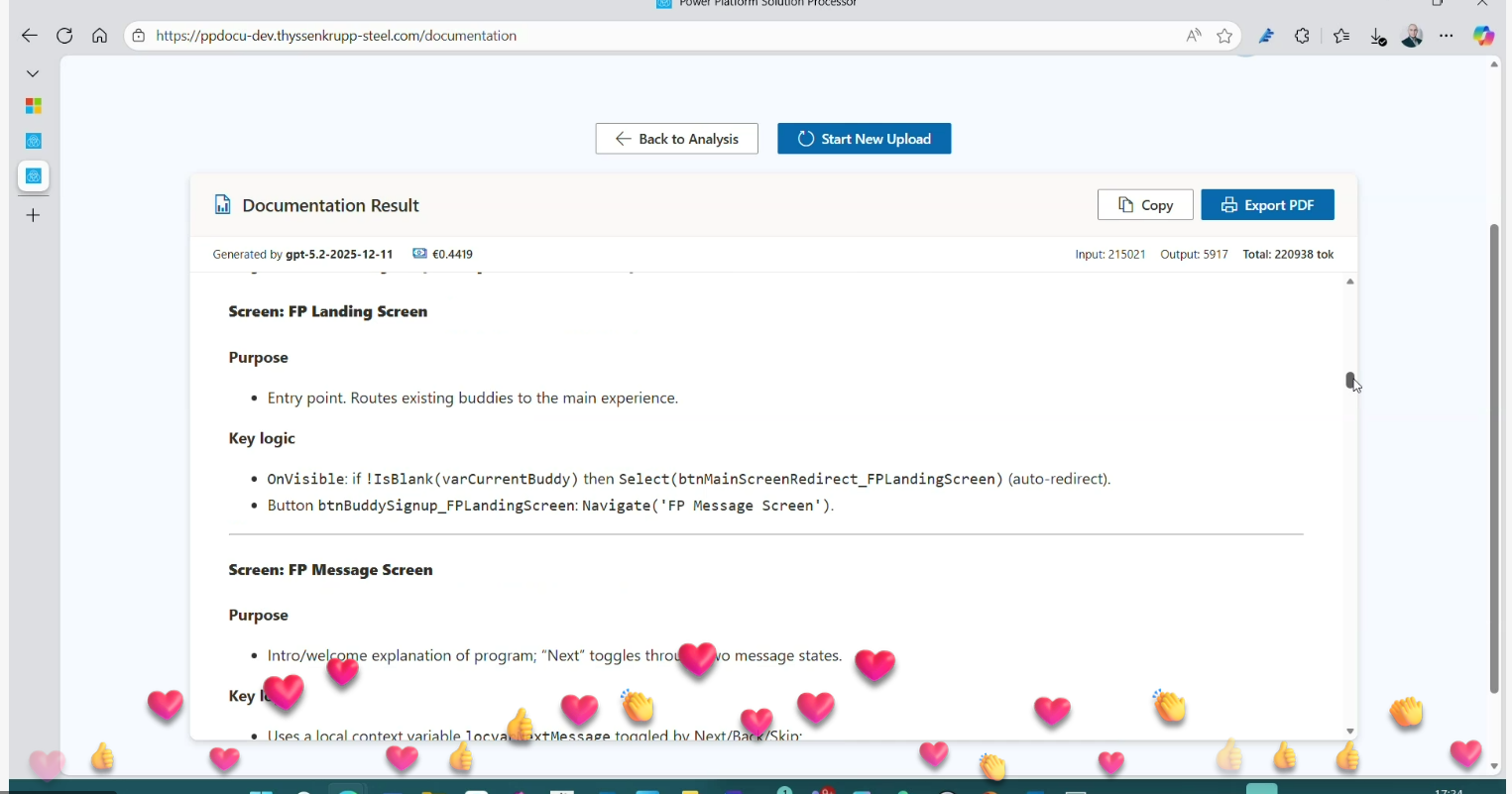Add page to favorites with star icon

pyautogui.click(x=1224, y=36)
